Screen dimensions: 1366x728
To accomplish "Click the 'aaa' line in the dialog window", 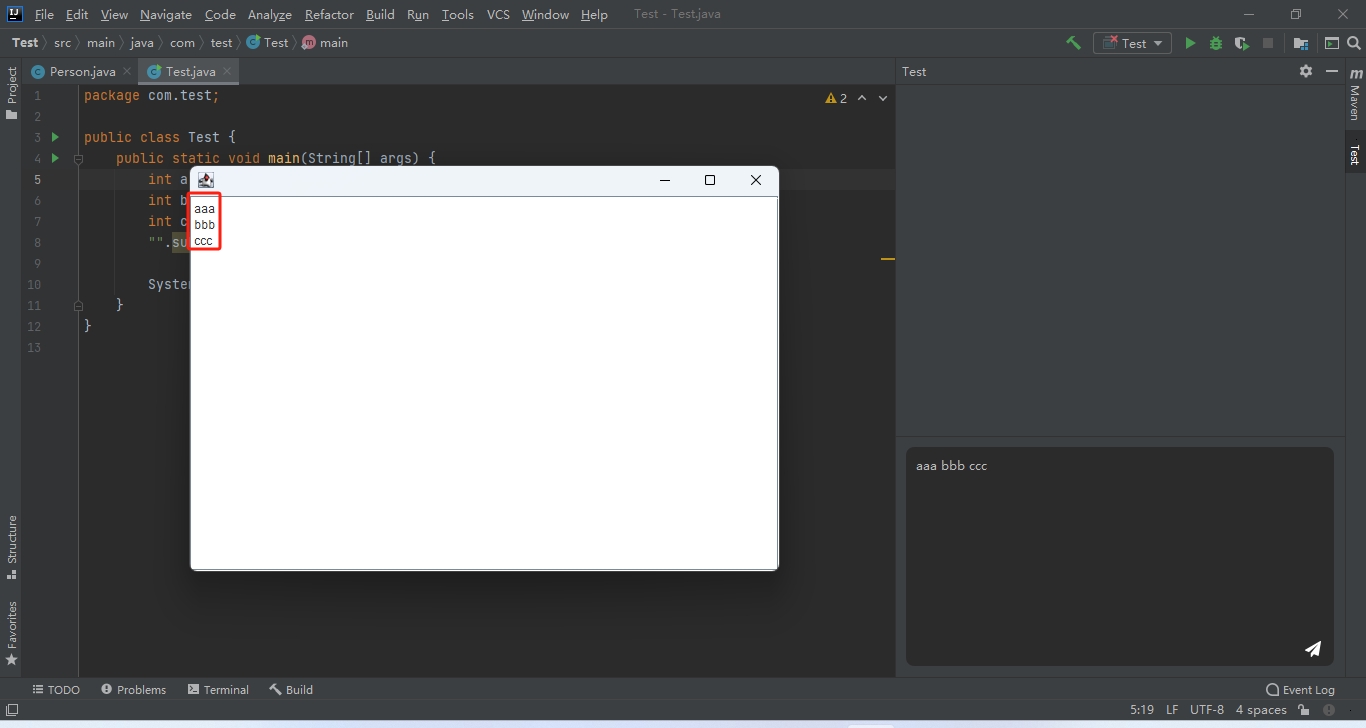I will (x=204, y=209).
